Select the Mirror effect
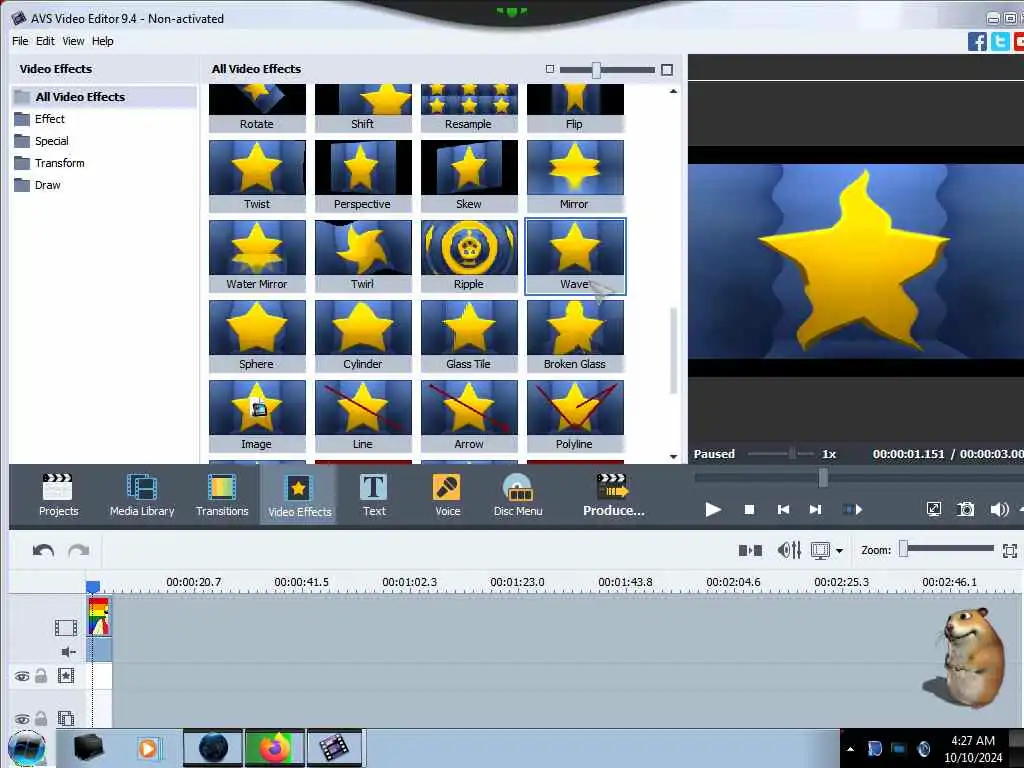 (575, 176)
